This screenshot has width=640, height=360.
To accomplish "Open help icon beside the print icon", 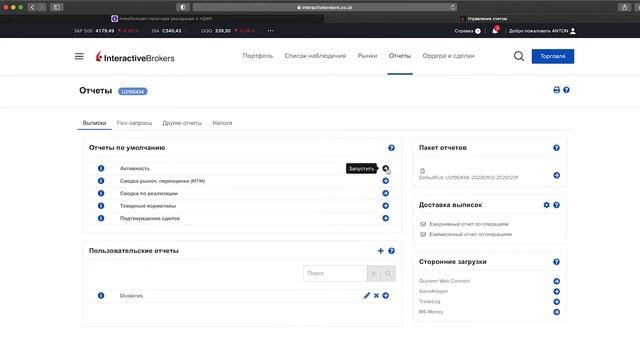I will coord(567,90).
